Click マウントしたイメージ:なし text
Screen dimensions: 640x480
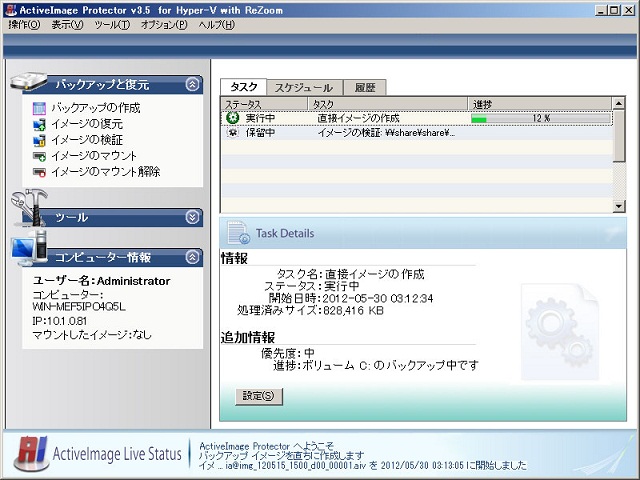pyautogui.click(x=92, y=335)
